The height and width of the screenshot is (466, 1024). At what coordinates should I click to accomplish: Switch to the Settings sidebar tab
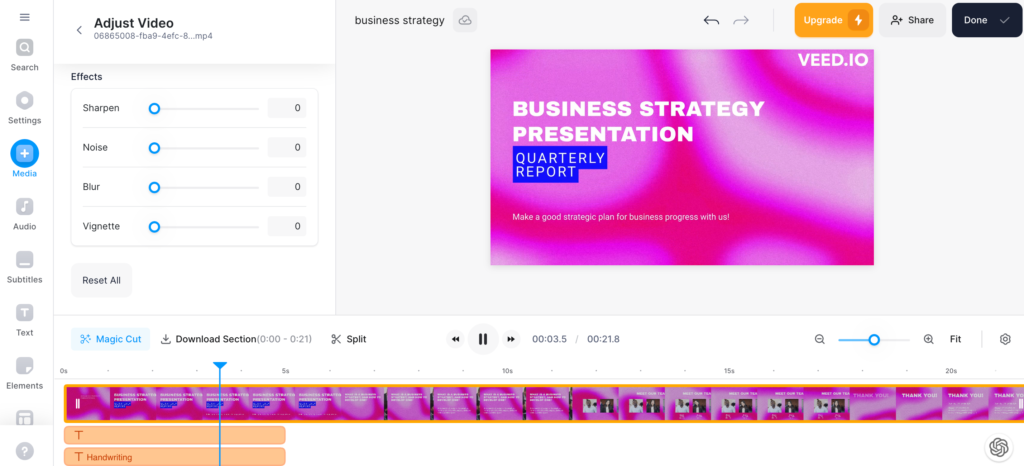(x=25, y=107)
